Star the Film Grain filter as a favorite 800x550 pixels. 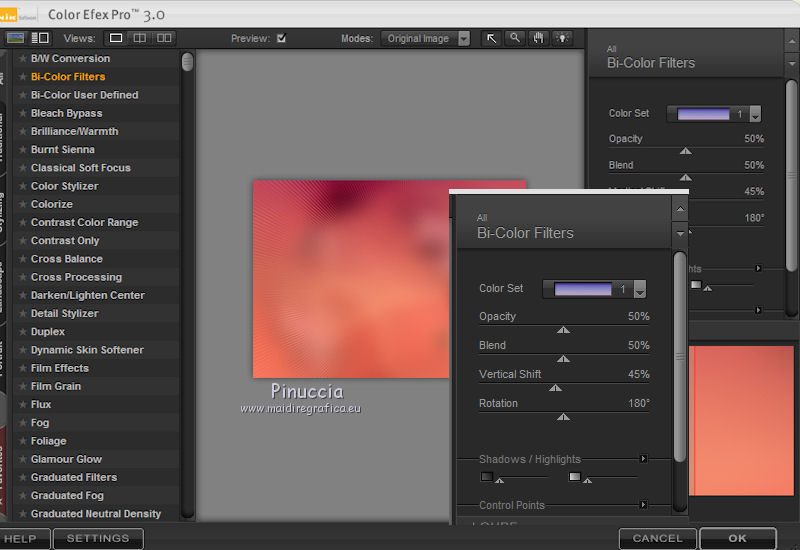[x=22, y=386]
